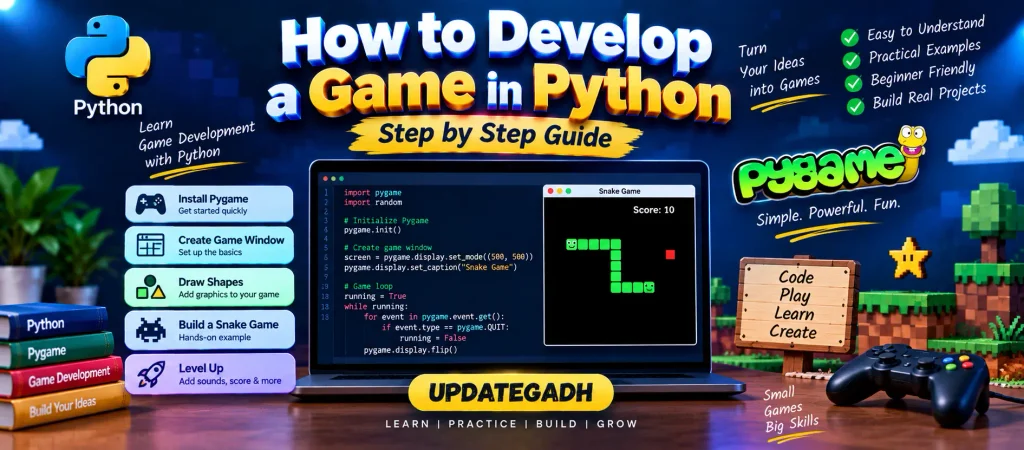Viewport: 1024px width, 450px height.
Task: Click the yellow pixel star
Action: tap(909, 259)
